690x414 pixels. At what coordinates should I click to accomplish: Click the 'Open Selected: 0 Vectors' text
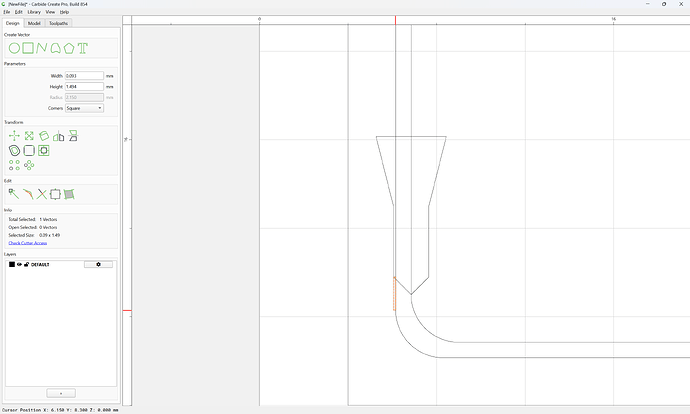[x=33, y=227]
